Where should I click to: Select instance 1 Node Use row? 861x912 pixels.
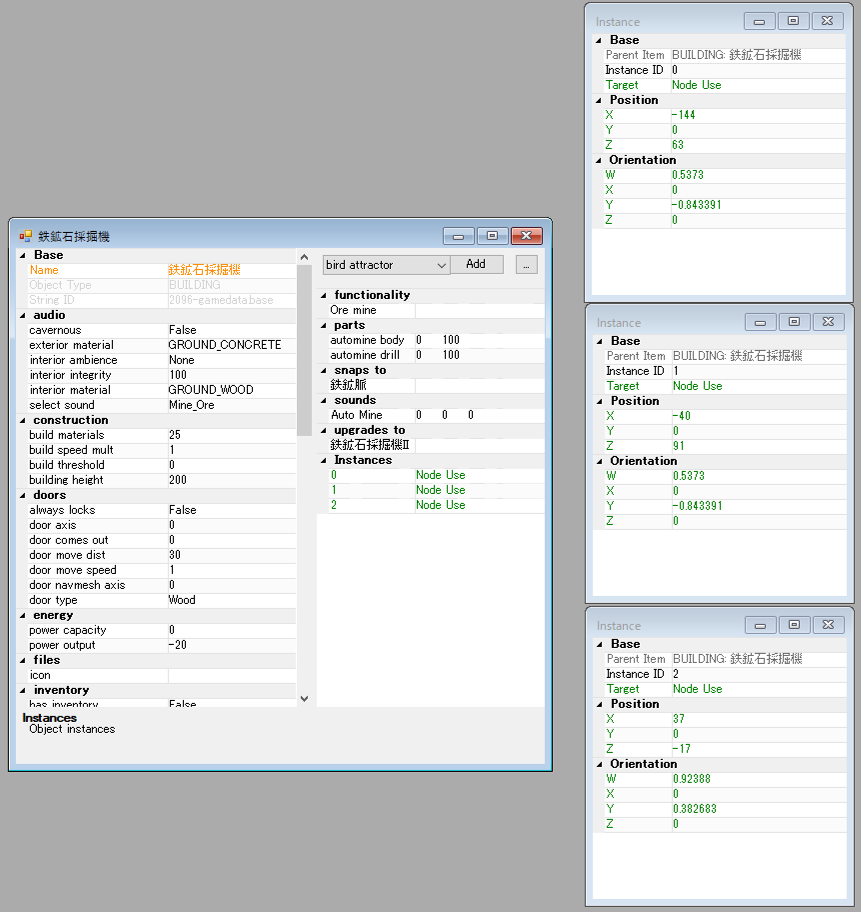pyautogui.click(x=430, y=490)
